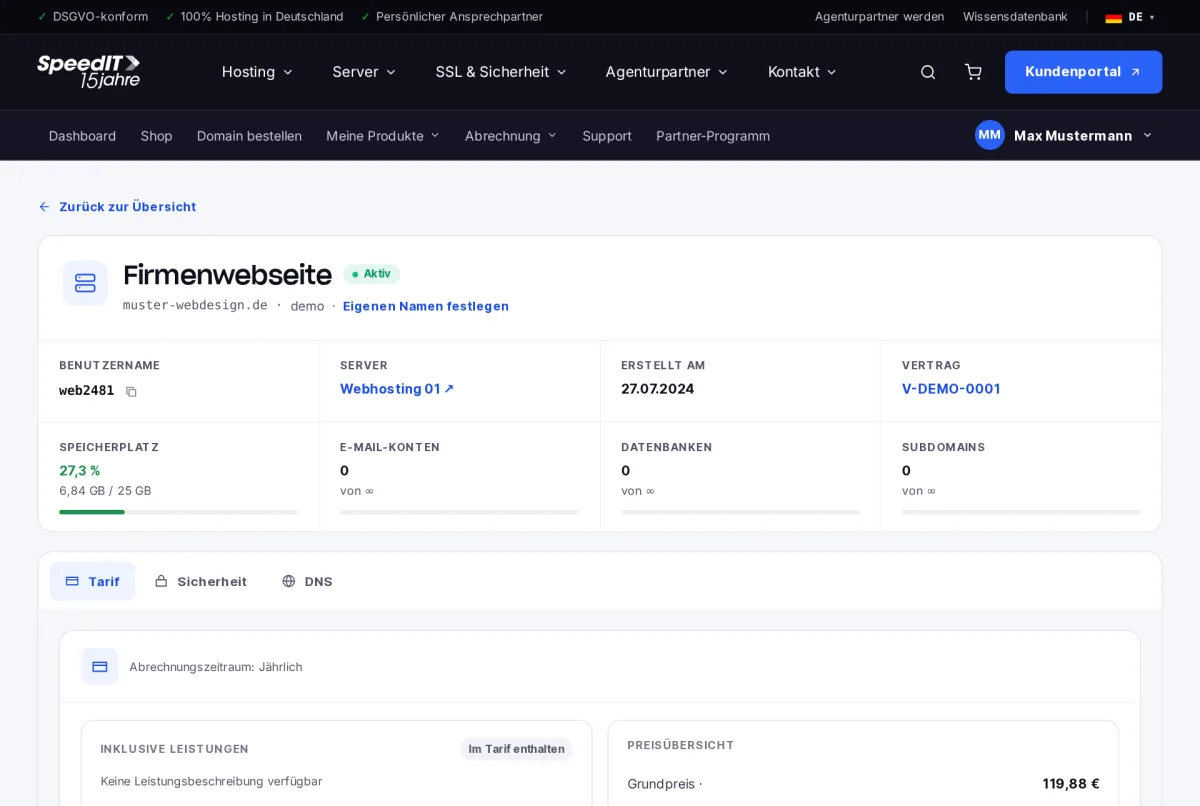The image size is (1200, 806).
Task: Click Abrechnungszeitraum: Jährlich text
Action: pos(215,667)
